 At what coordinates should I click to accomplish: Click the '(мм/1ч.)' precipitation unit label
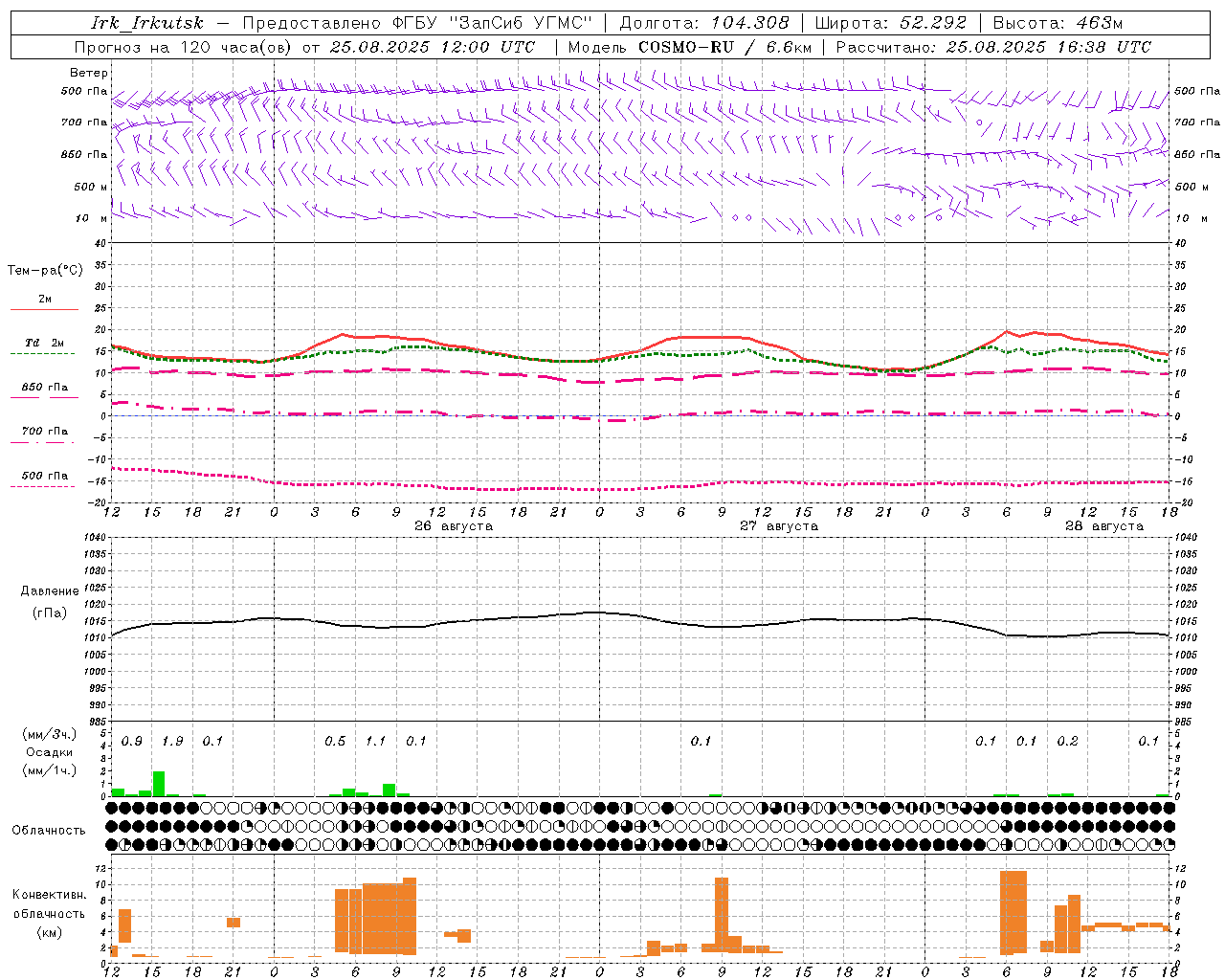50,770
